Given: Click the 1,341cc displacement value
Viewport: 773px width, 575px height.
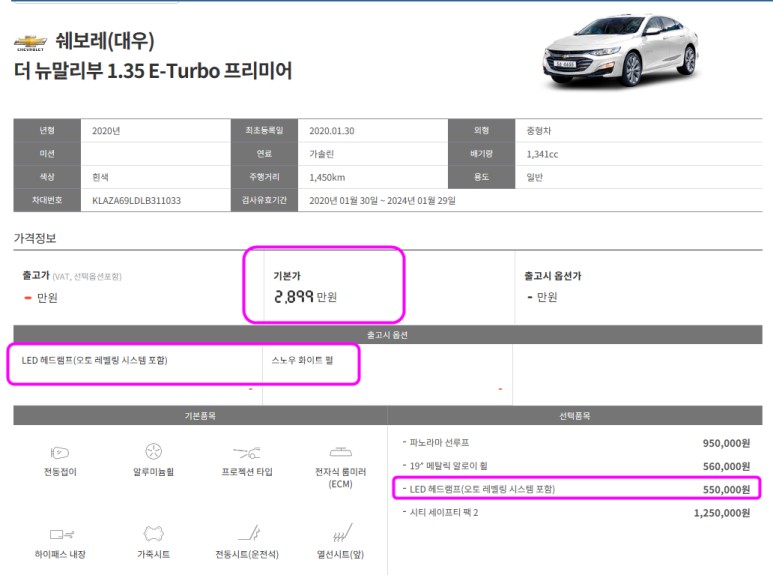Looking at the screenshot, I should click(542, 154).
